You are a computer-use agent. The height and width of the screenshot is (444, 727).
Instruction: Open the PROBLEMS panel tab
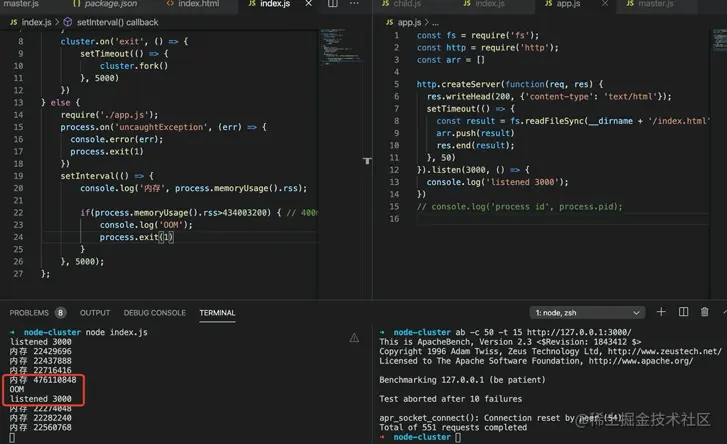pos(29,313)
